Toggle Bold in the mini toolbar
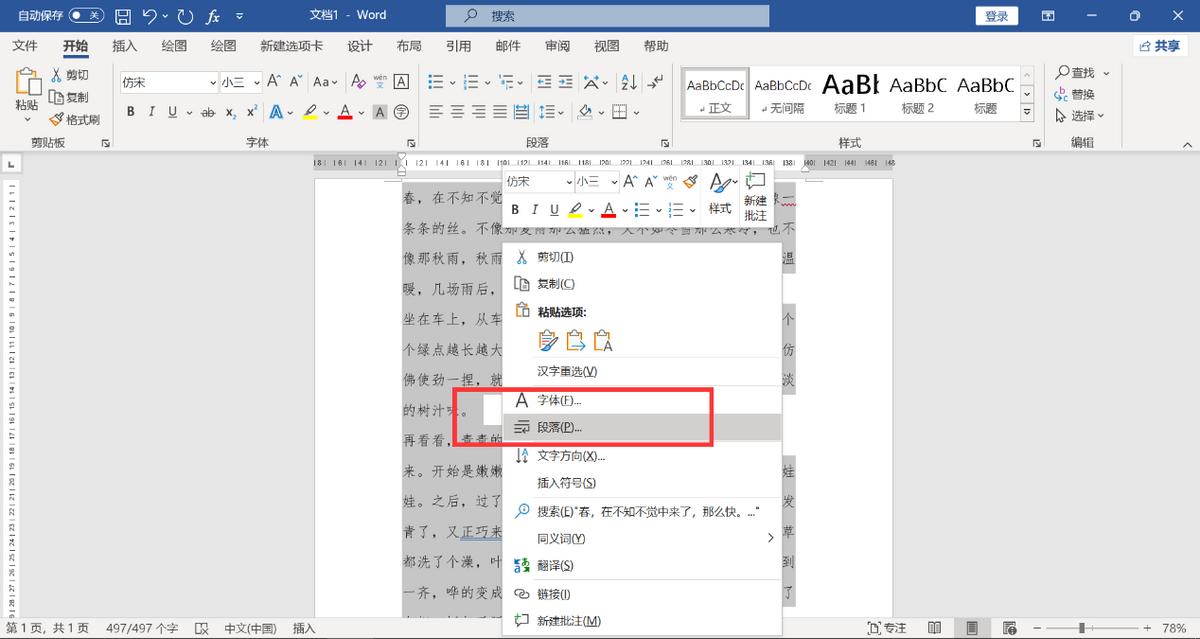1200x639 pixels. [x=515, y=209]
